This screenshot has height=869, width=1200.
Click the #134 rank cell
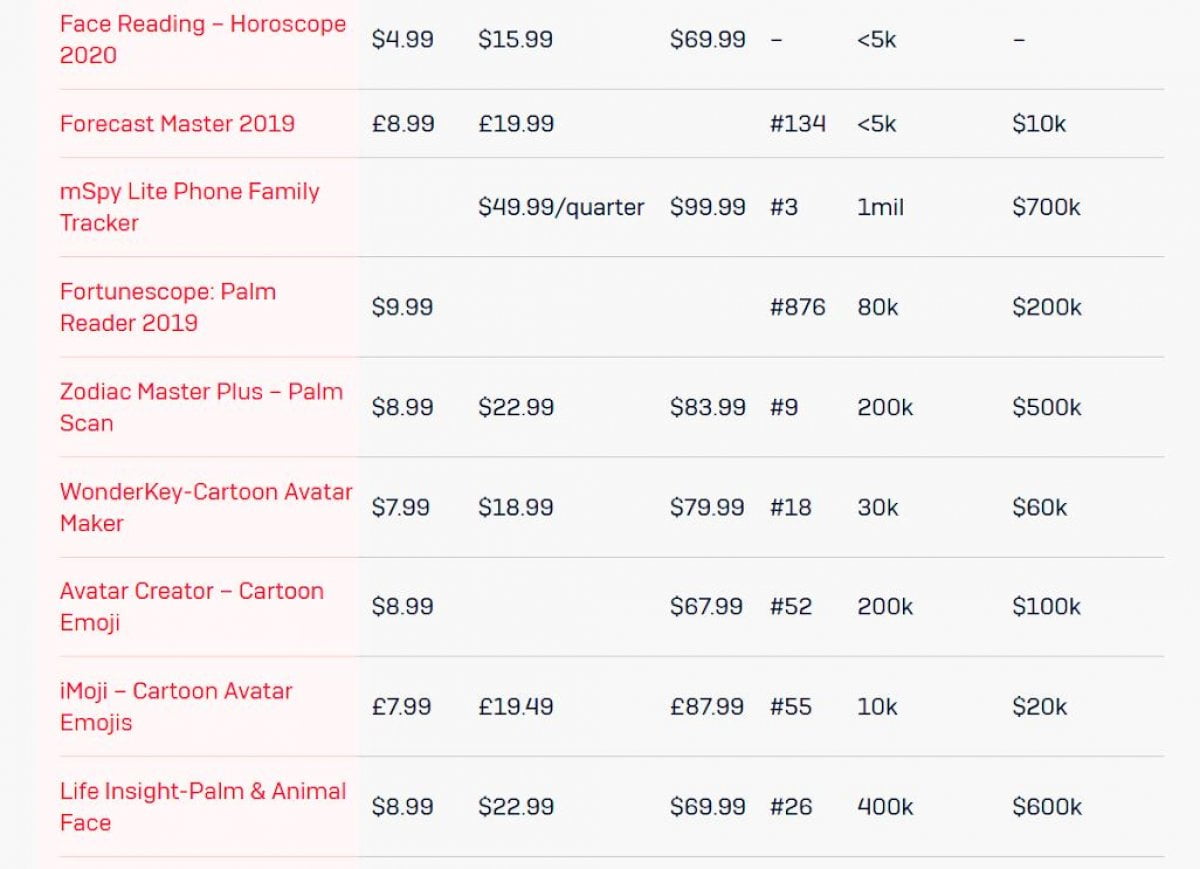click(x=798, y=124)
